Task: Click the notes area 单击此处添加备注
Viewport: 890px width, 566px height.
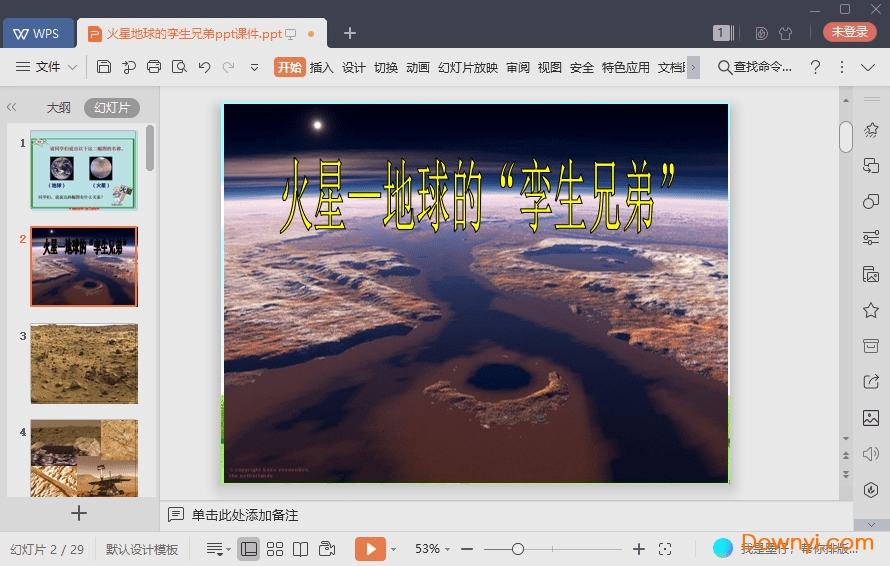Action: tap(245, 515)
